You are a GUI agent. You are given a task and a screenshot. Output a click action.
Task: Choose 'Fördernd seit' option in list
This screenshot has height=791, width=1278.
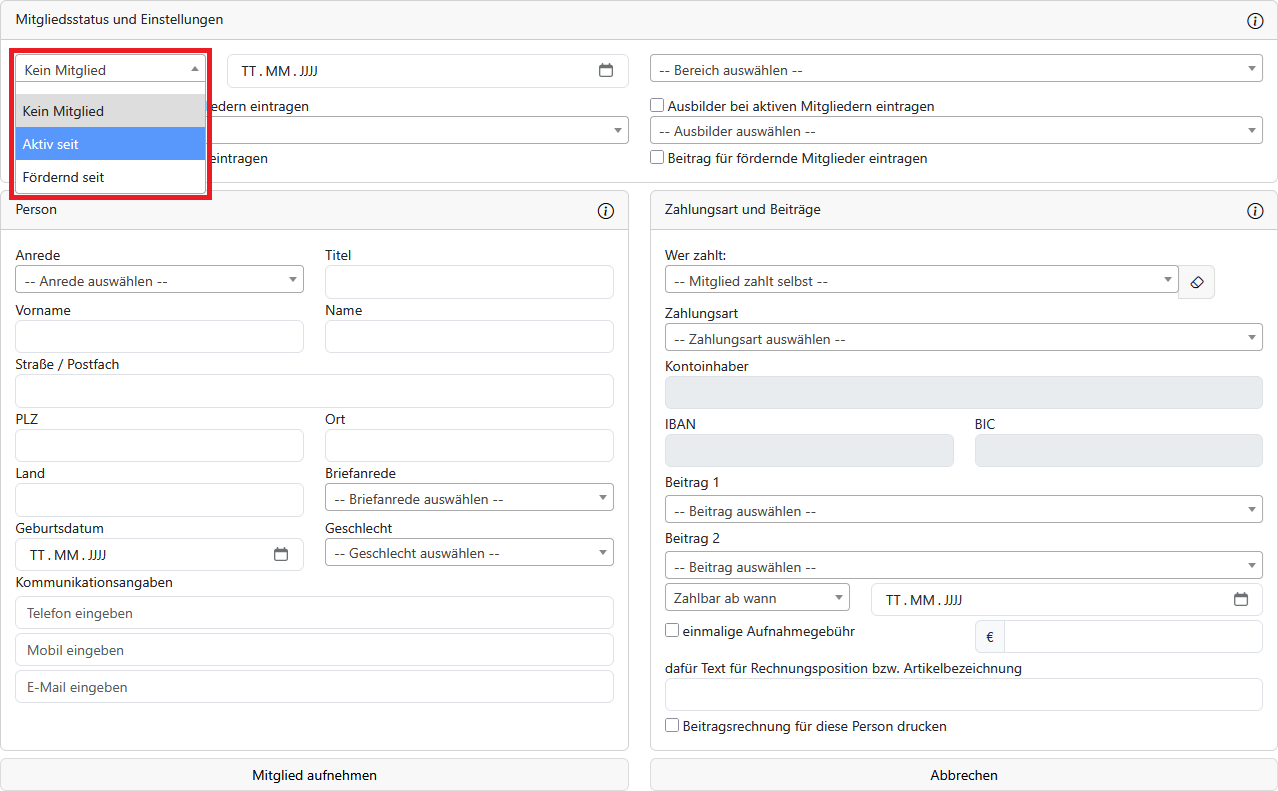tap(110, 177)
